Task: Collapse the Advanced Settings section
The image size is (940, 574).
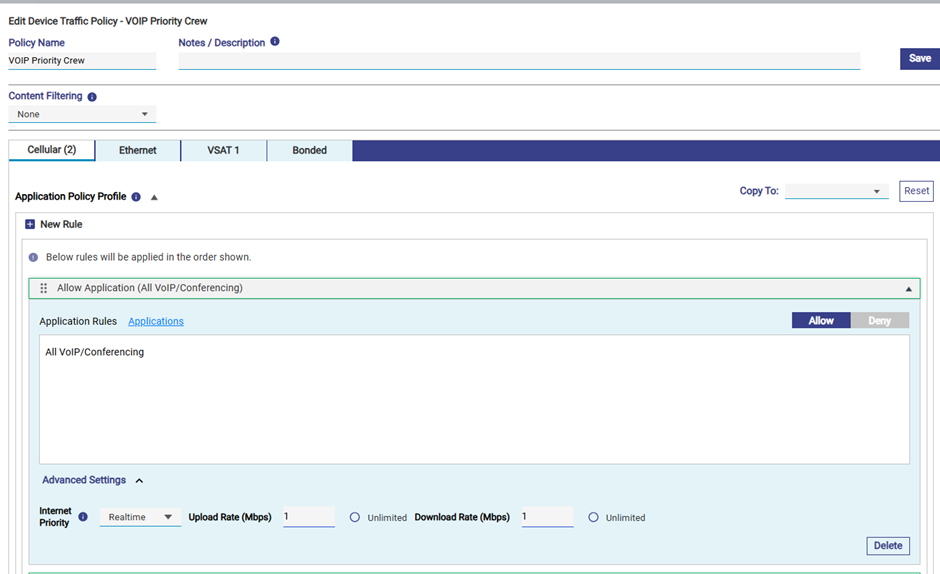Action: click(x=139, y=481)
